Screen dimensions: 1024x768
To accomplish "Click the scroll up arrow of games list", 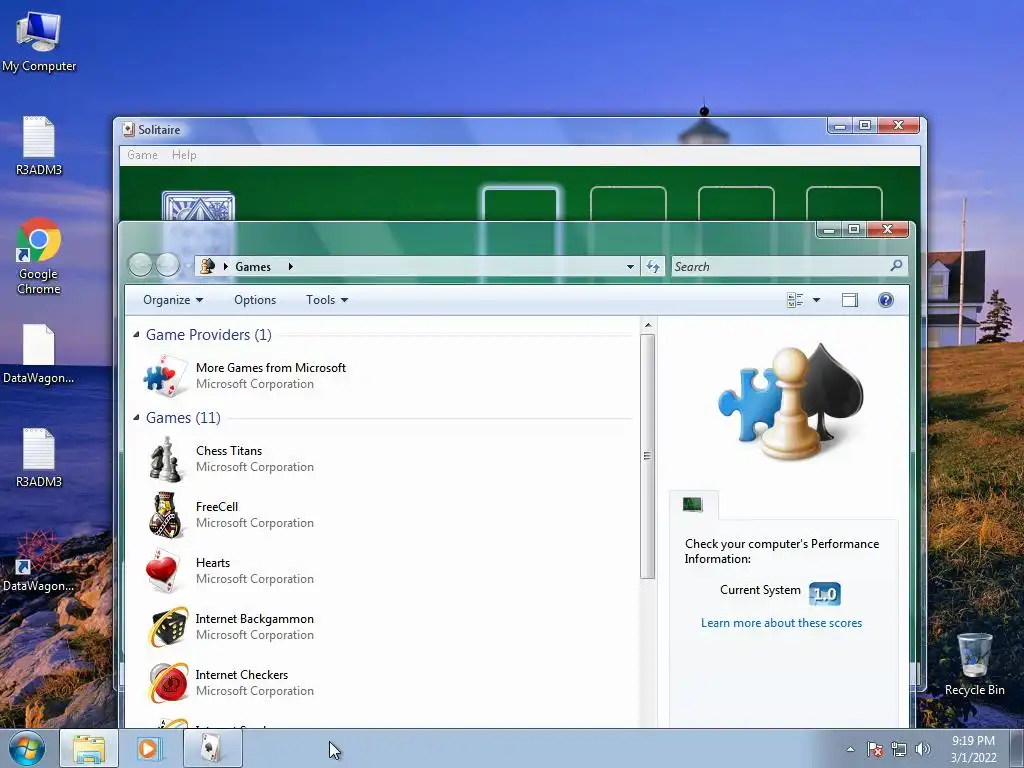I will 647,325.
